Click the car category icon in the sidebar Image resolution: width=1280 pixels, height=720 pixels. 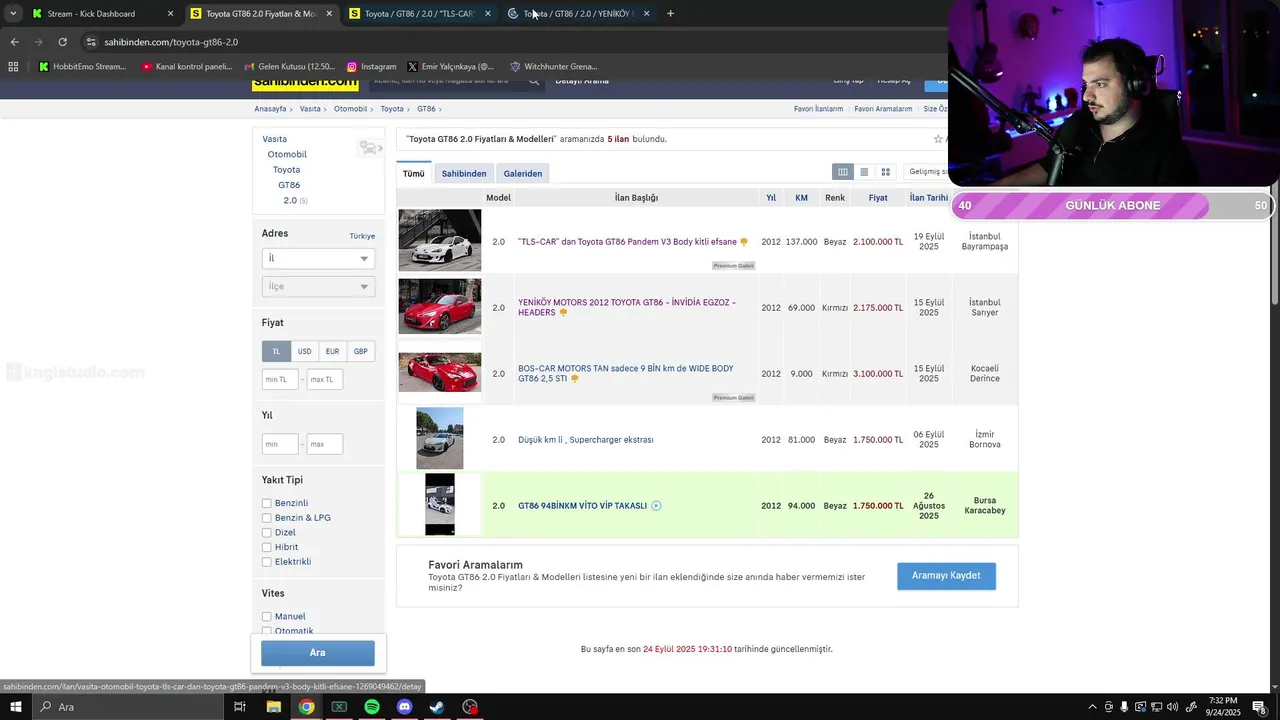coord(370,148)
